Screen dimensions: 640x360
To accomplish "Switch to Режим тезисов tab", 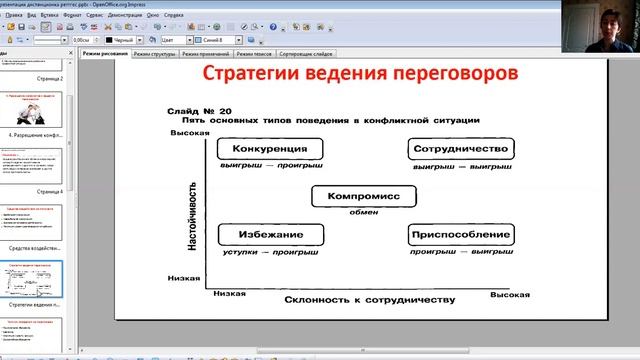I will click(254, 54).
